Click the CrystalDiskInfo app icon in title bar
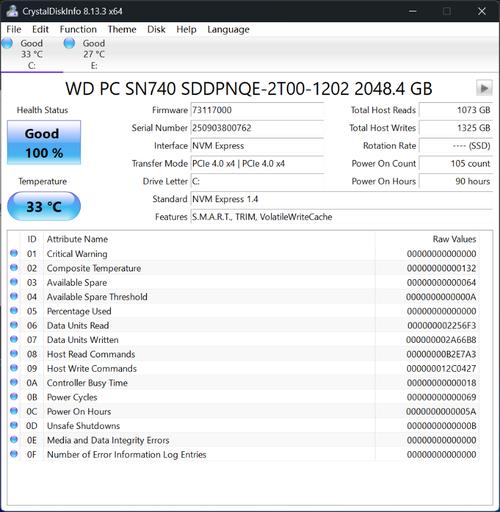This screenshot has width=500, height=512. pos(12,11)
